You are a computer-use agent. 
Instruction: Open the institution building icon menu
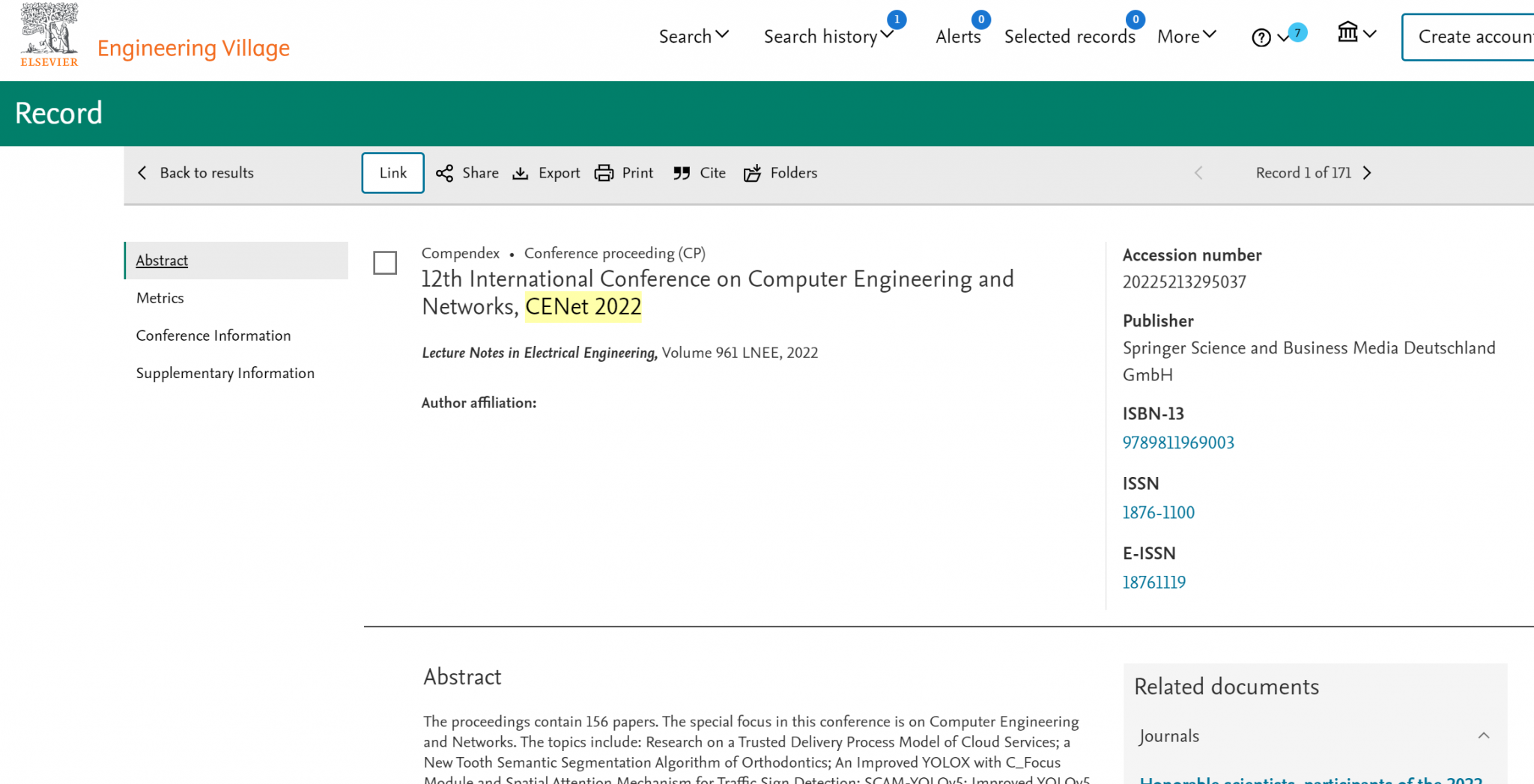click(1356, 33)
